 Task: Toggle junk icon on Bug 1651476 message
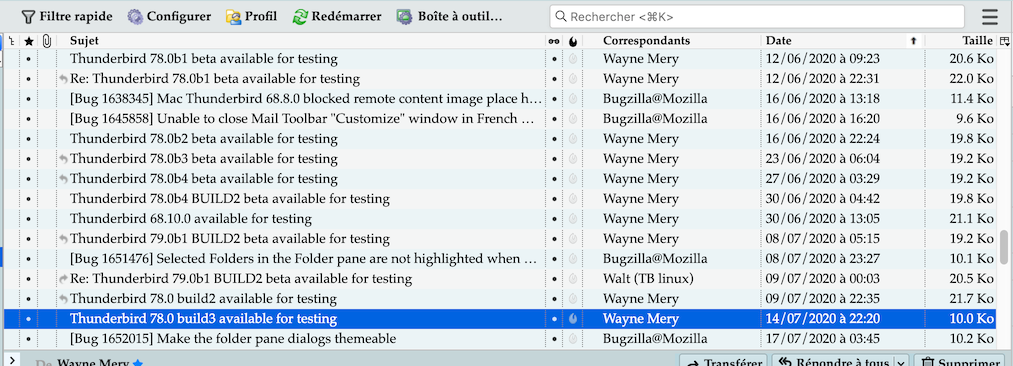(572, 259)
